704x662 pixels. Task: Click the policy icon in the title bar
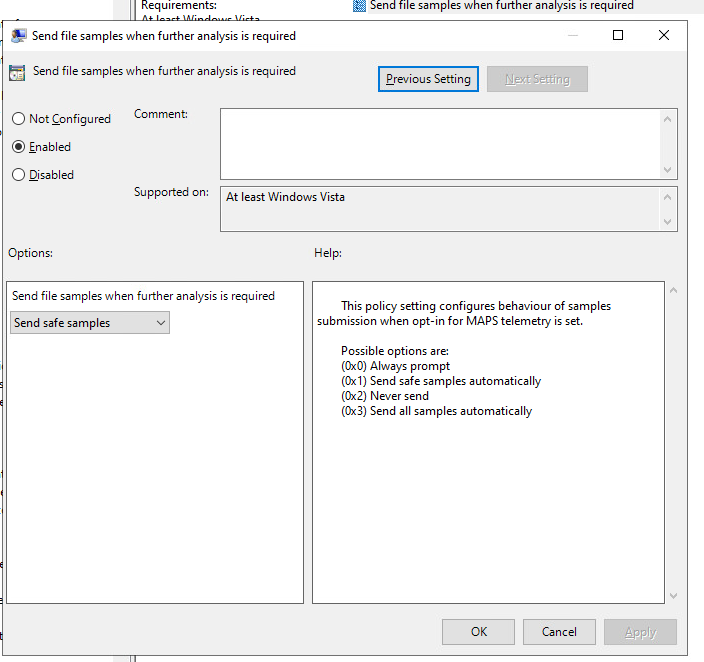coord(18,36)
